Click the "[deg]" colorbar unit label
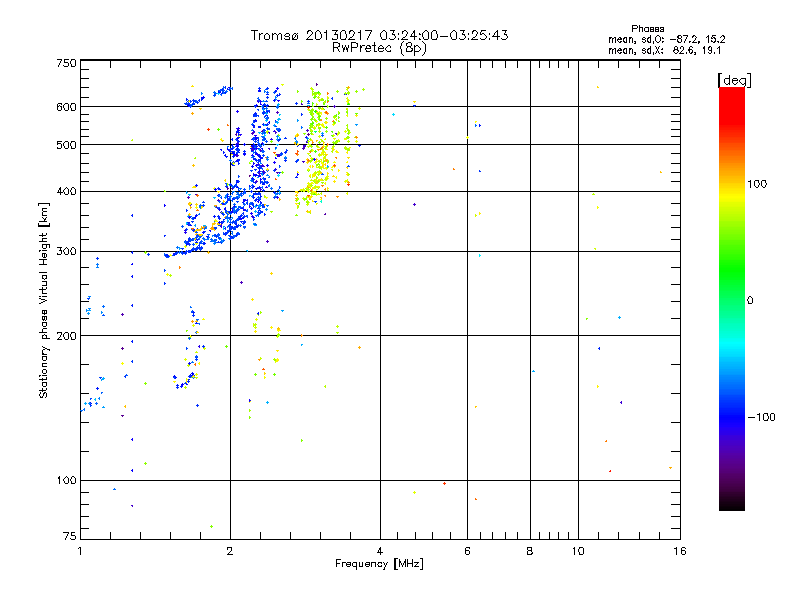Viewport: 800px width, 600px height. pyautogui.click(x=734, y=80)
